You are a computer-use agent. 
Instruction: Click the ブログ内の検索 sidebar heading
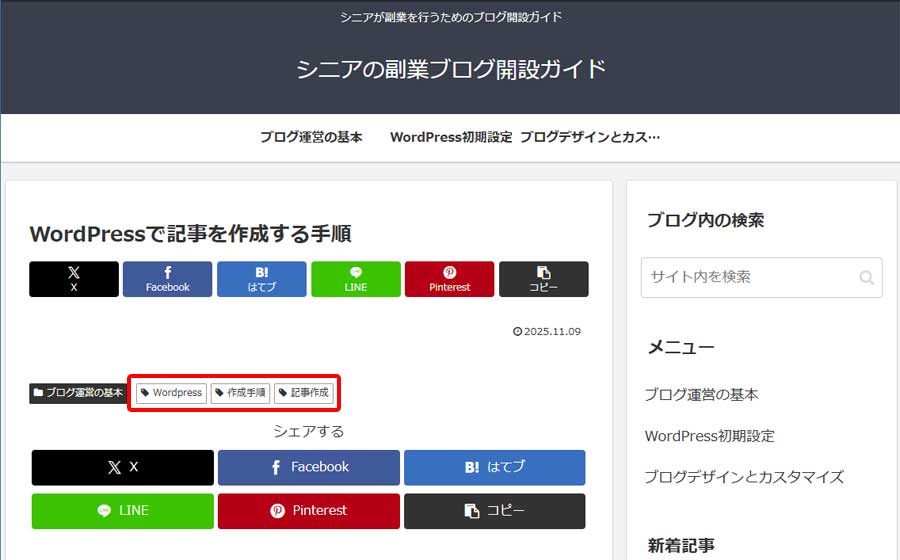705,220
